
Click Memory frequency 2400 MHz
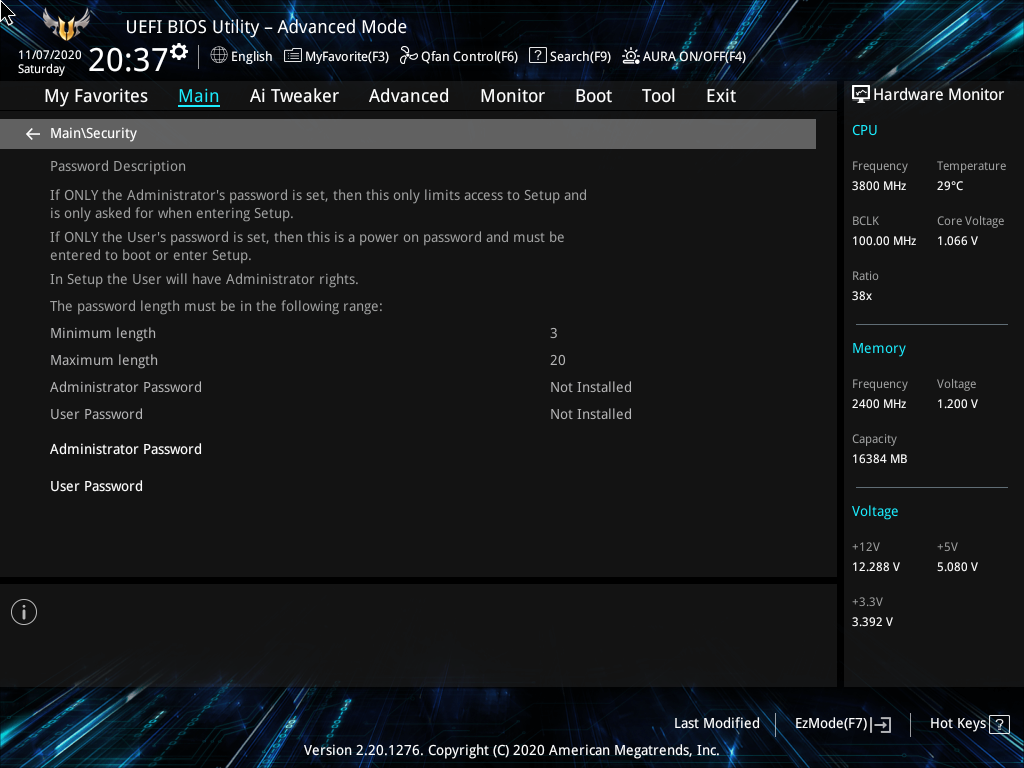879,404
